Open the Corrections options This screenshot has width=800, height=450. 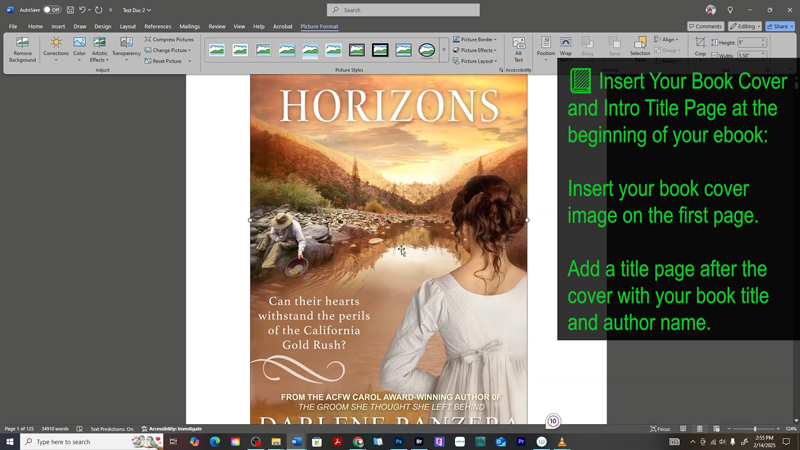(56, 49)
